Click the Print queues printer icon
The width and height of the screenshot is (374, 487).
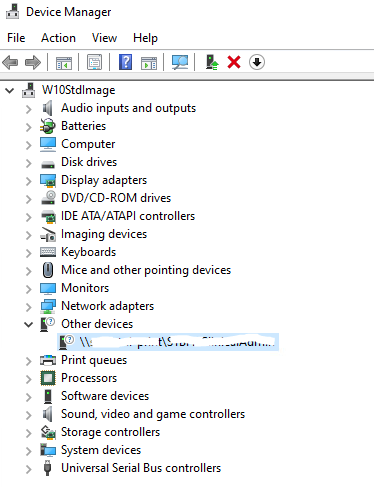click(48, 360)
